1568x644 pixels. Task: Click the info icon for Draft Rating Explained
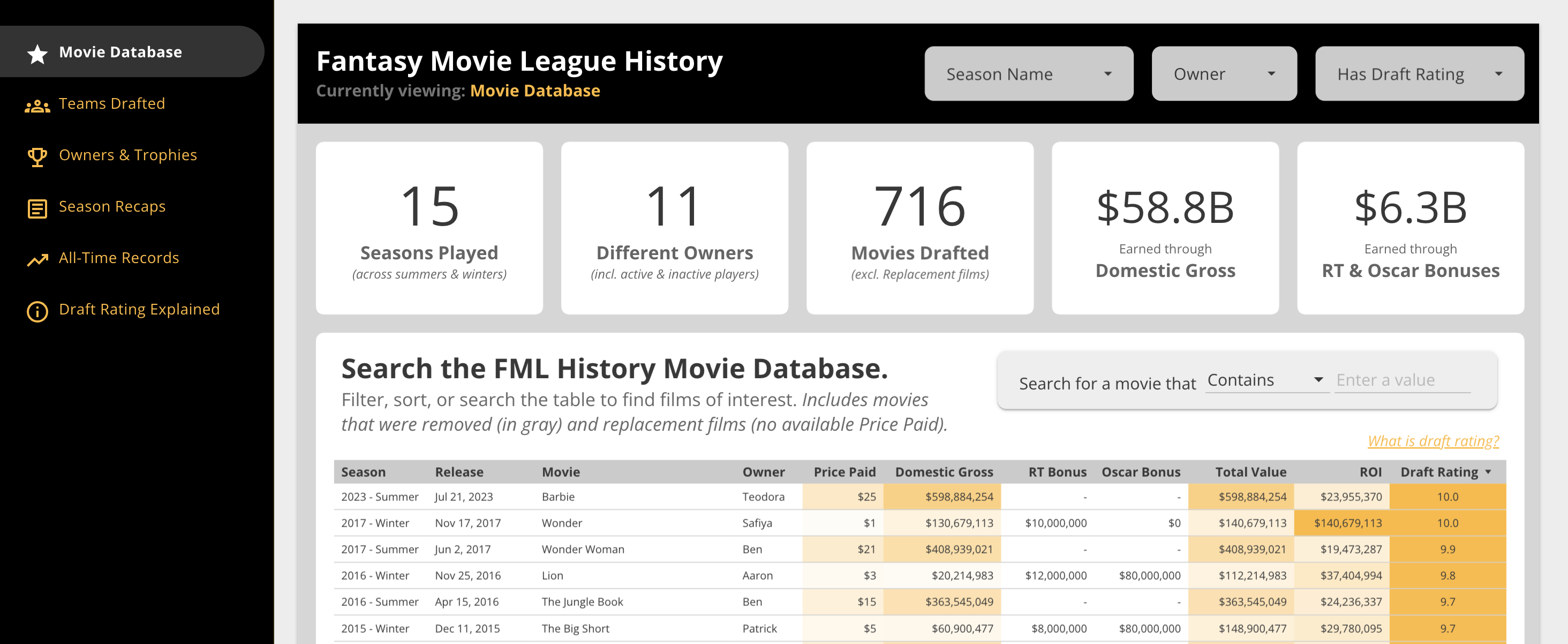coord(37,311)
